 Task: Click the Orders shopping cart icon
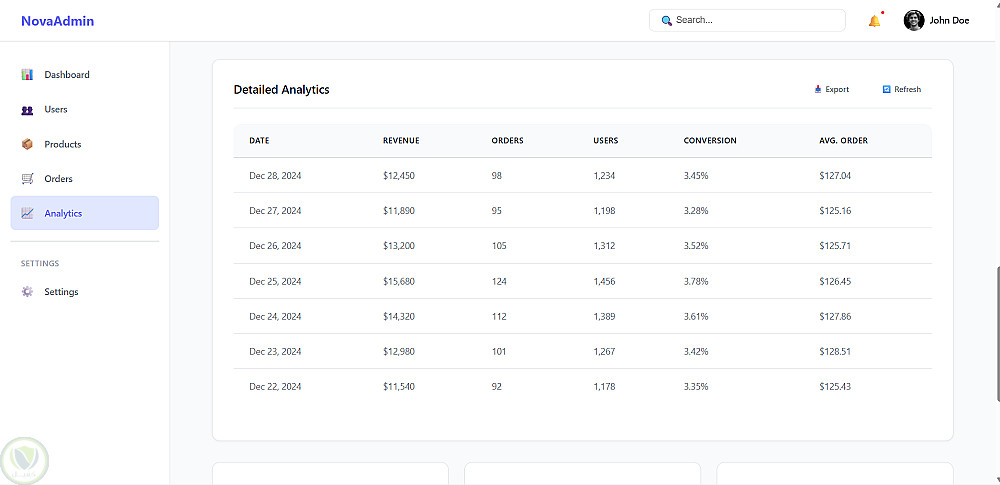(x=27, y=179)
